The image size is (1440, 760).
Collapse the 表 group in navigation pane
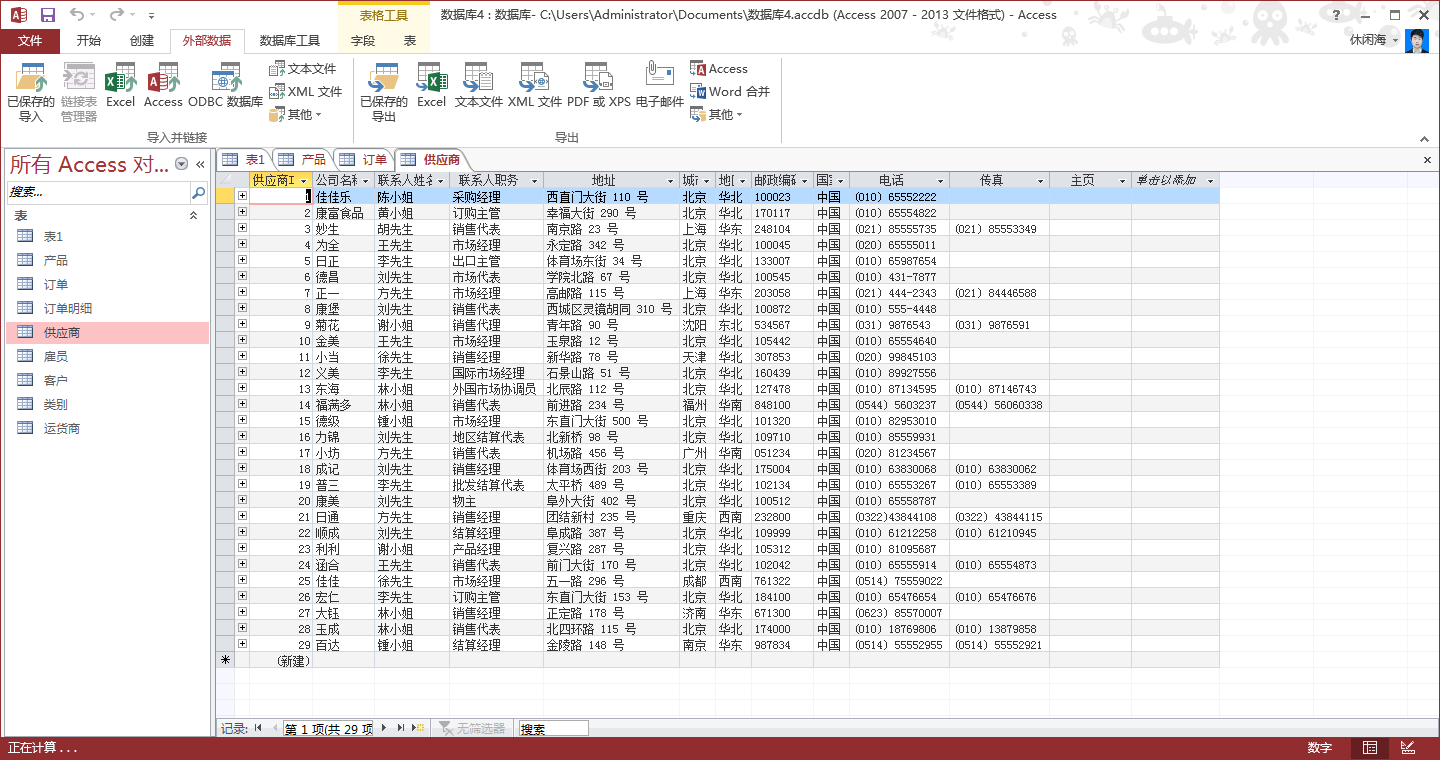pyautogui.click(x=193, y=216)
